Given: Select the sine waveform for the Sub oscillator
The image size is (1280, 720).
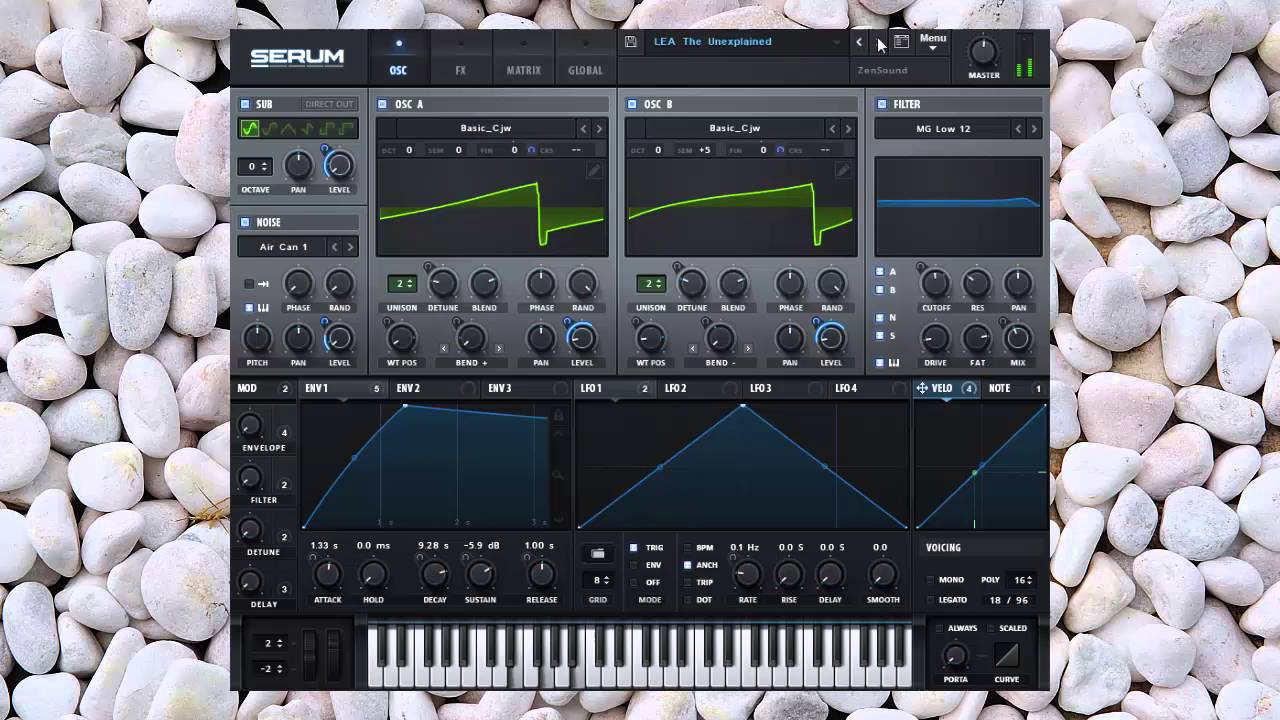Looking at the screenshot, I should (x=249, y=128).
